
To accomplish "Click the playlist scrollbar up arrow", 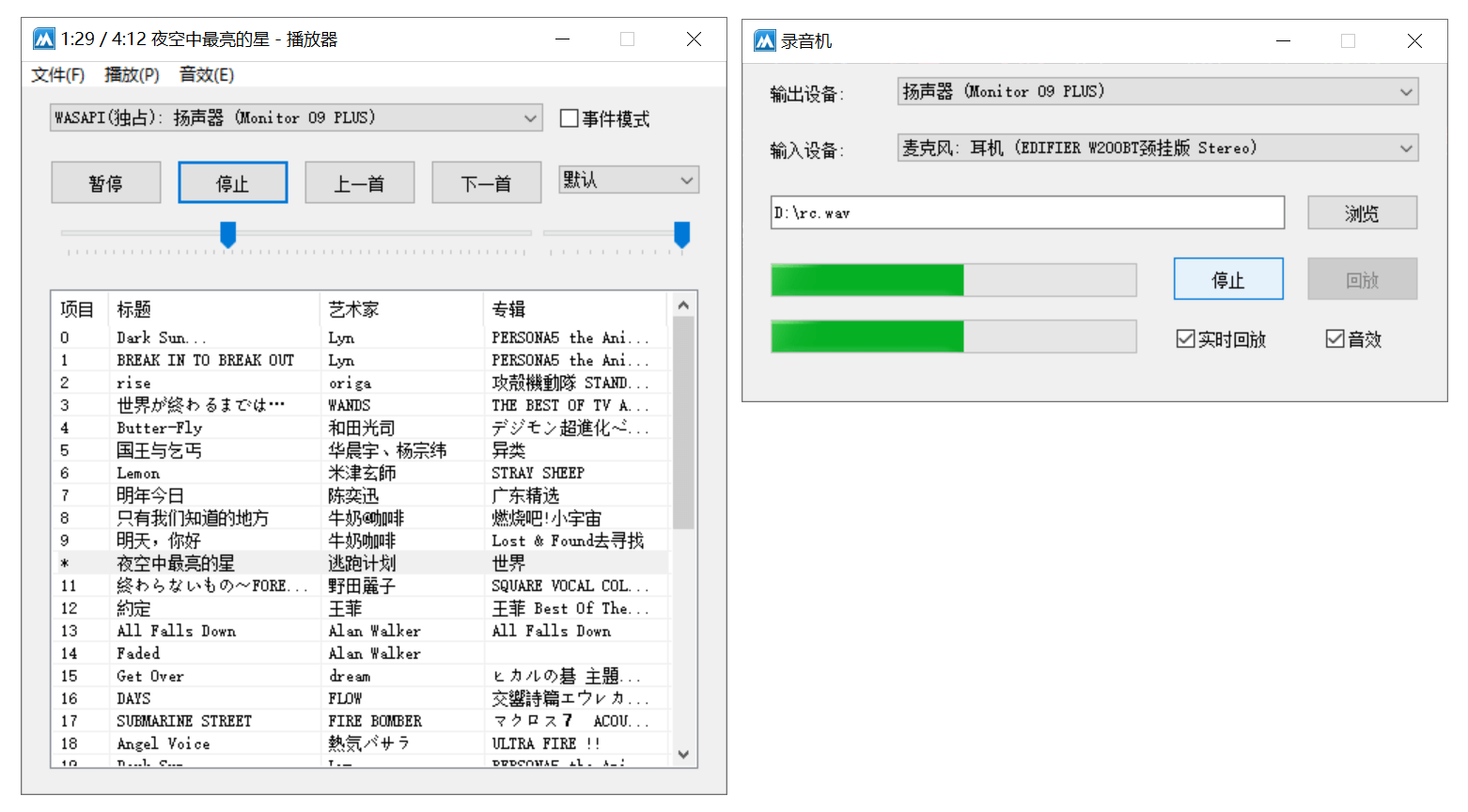I will (683, 305).
